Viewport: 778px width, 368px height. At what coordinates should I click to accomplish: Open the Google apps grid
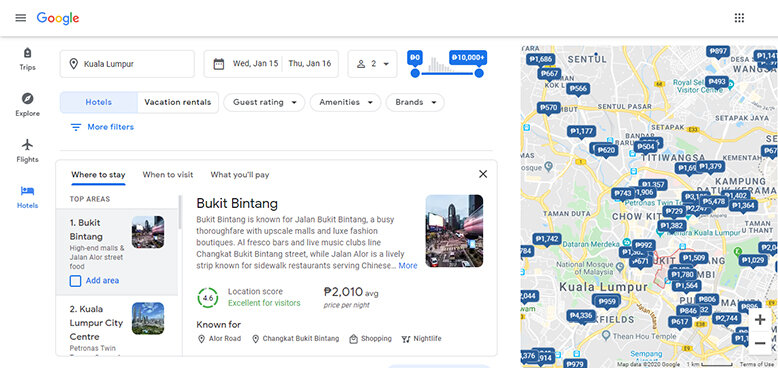coord(739,18)
